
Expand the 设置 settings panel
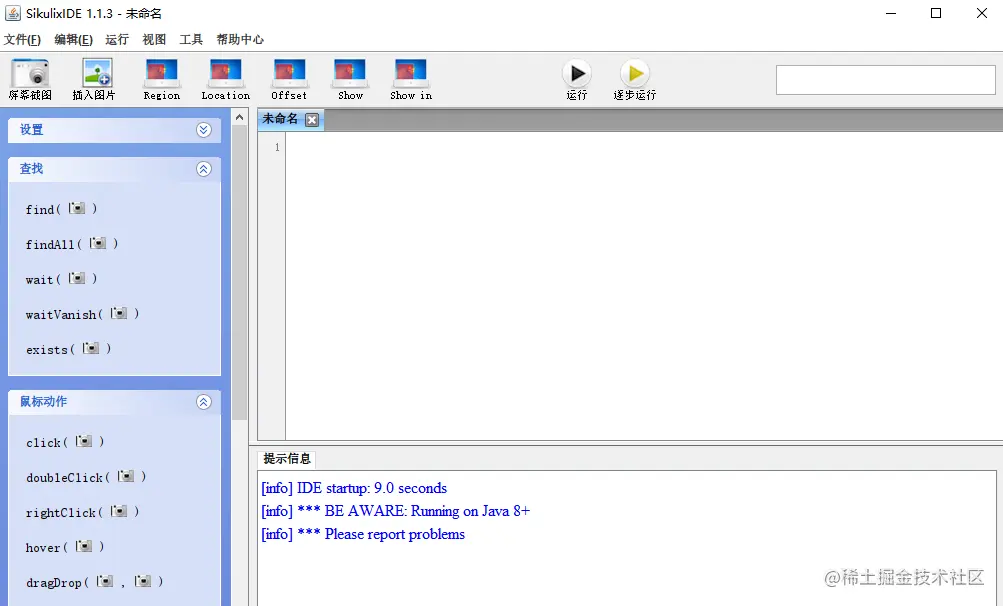point(203,130)
